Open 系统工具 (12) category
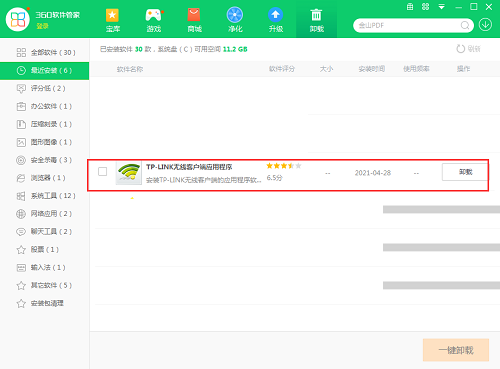The width and height of the screenshot is (500, 369). (x=45, y=196)
